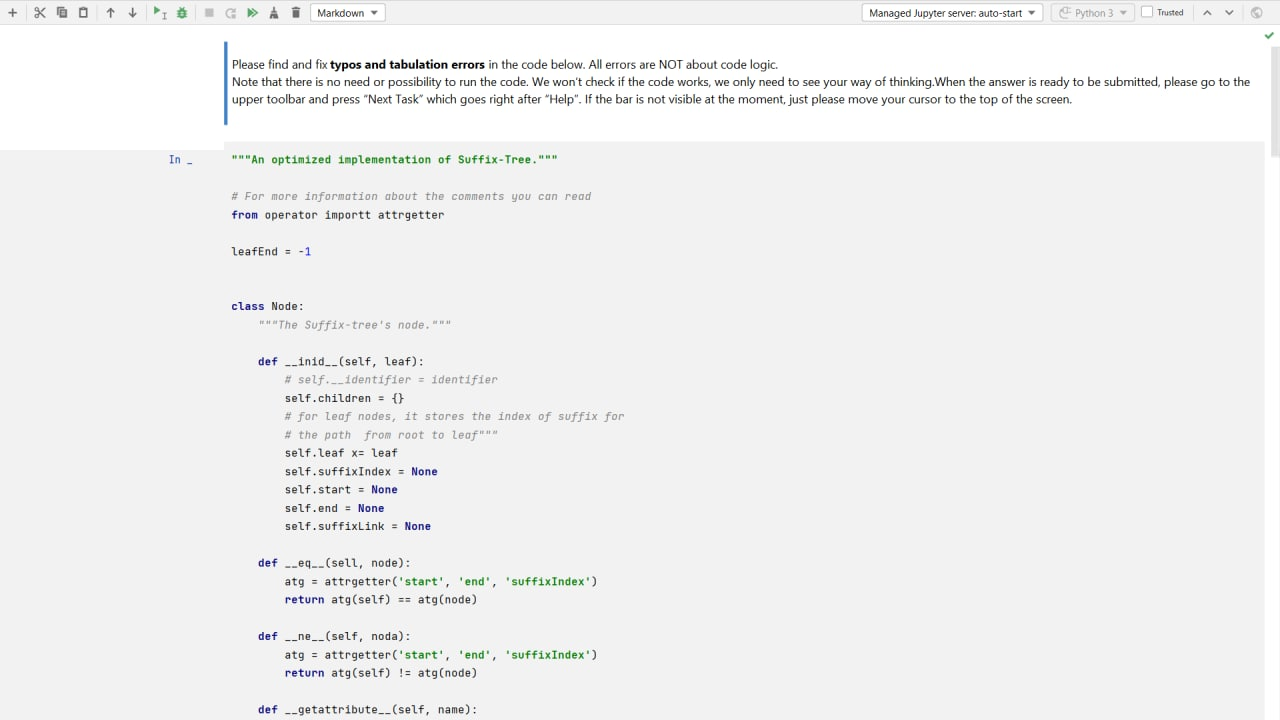Screen dimensions: 1280x720
Task: Toggle the Trusted checkbox
Action: tap(1147, 13)
